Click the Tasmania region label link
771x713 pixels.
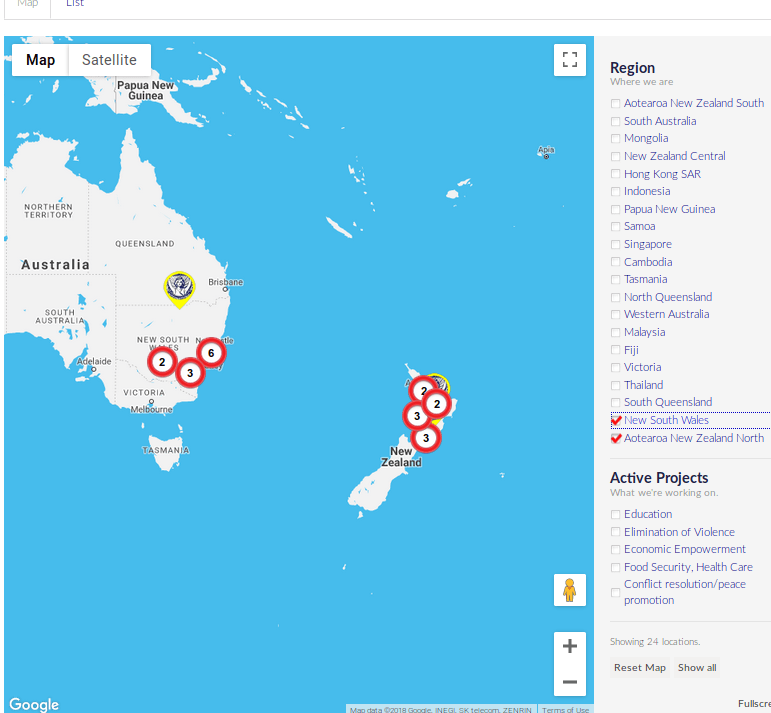pyautogui.click(x=646, y=279)
